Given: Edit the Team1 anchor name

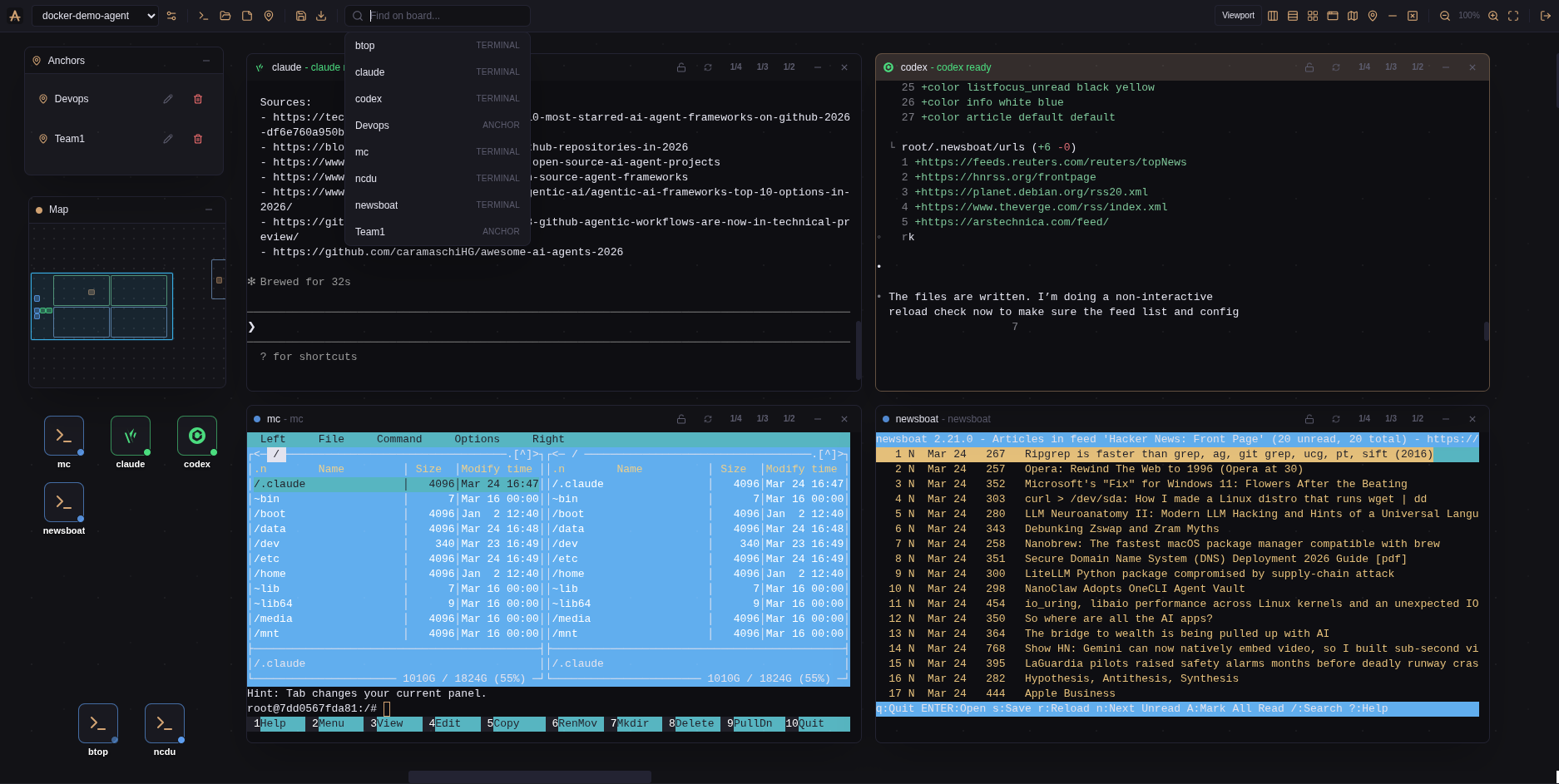Looking at the screenshot, I should pyautogui.click(x=168, y=139).
